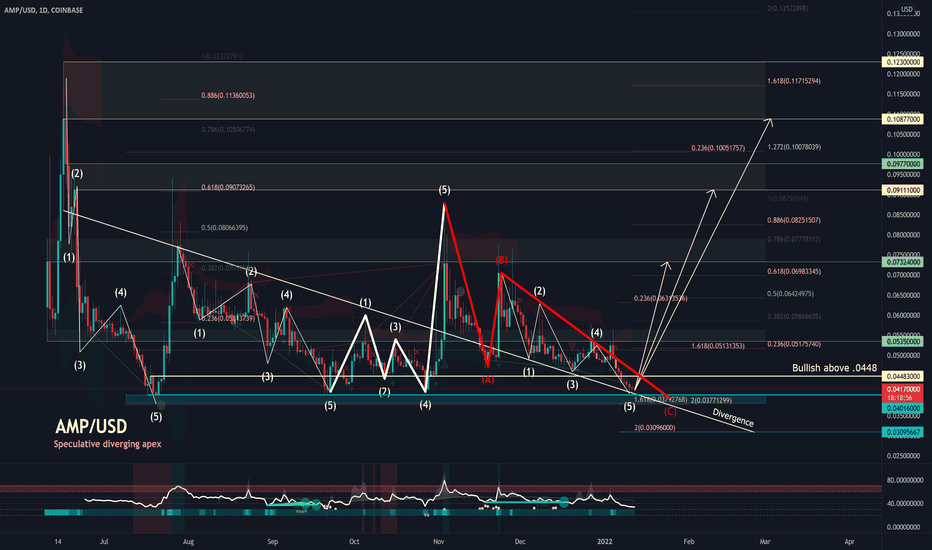Image resolution: width=932 pixels, height=550 pixels.
Task: Click the 1.272(0.10078039) Fibonacci label
Action: (794, 147)
